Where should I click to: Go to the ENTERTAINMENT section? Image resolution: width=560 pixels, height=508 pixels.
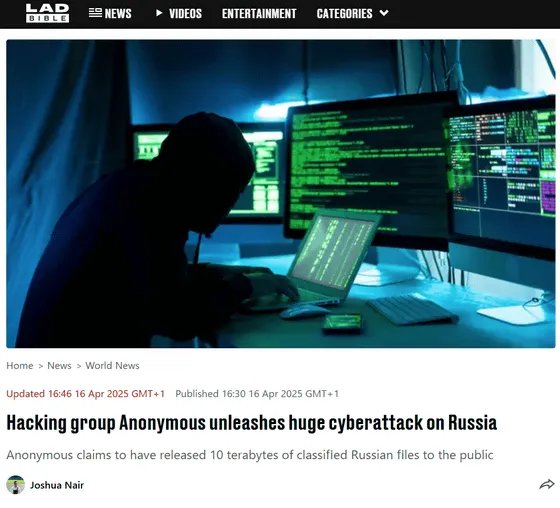click(x=259, y=14)
